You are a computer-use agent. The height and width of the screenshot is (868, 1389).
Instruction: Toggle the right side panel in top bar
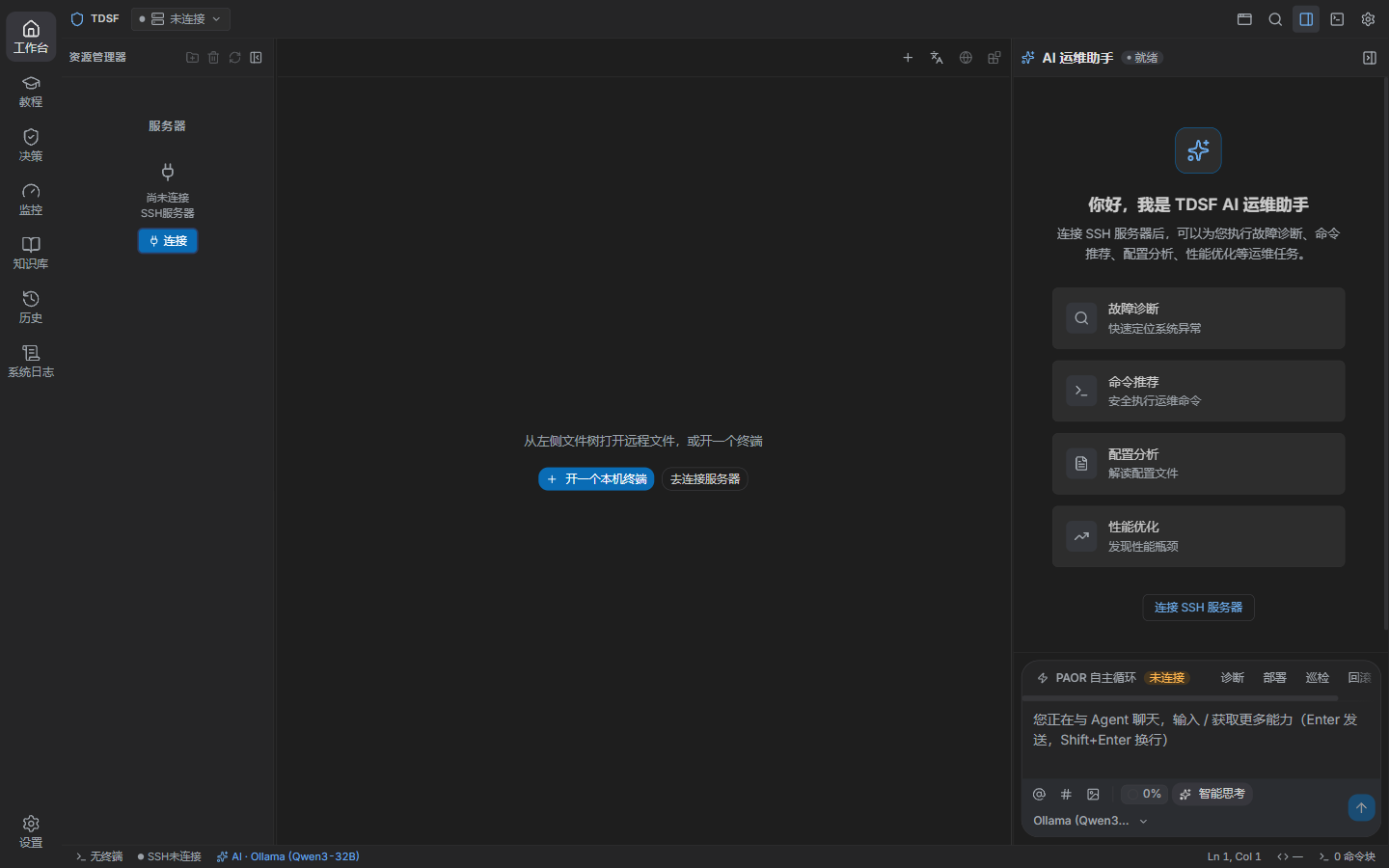pyautogui.click(x=1306, y=19)
